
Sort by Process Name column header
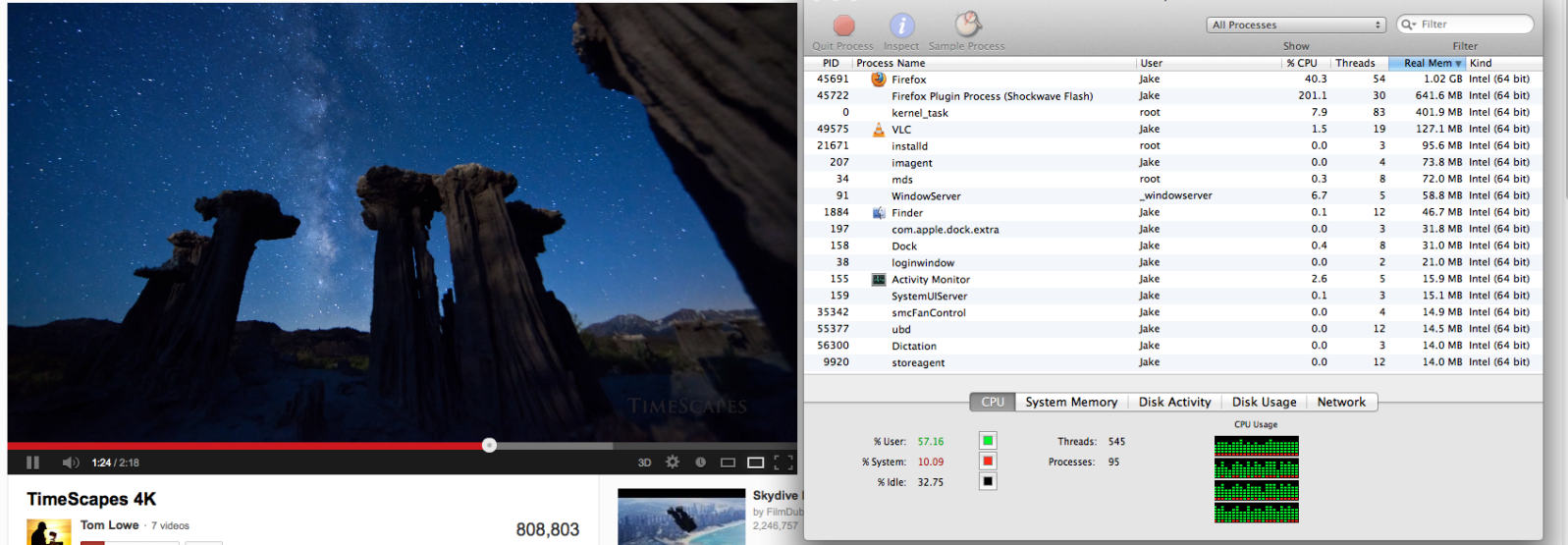coord(995,63)
